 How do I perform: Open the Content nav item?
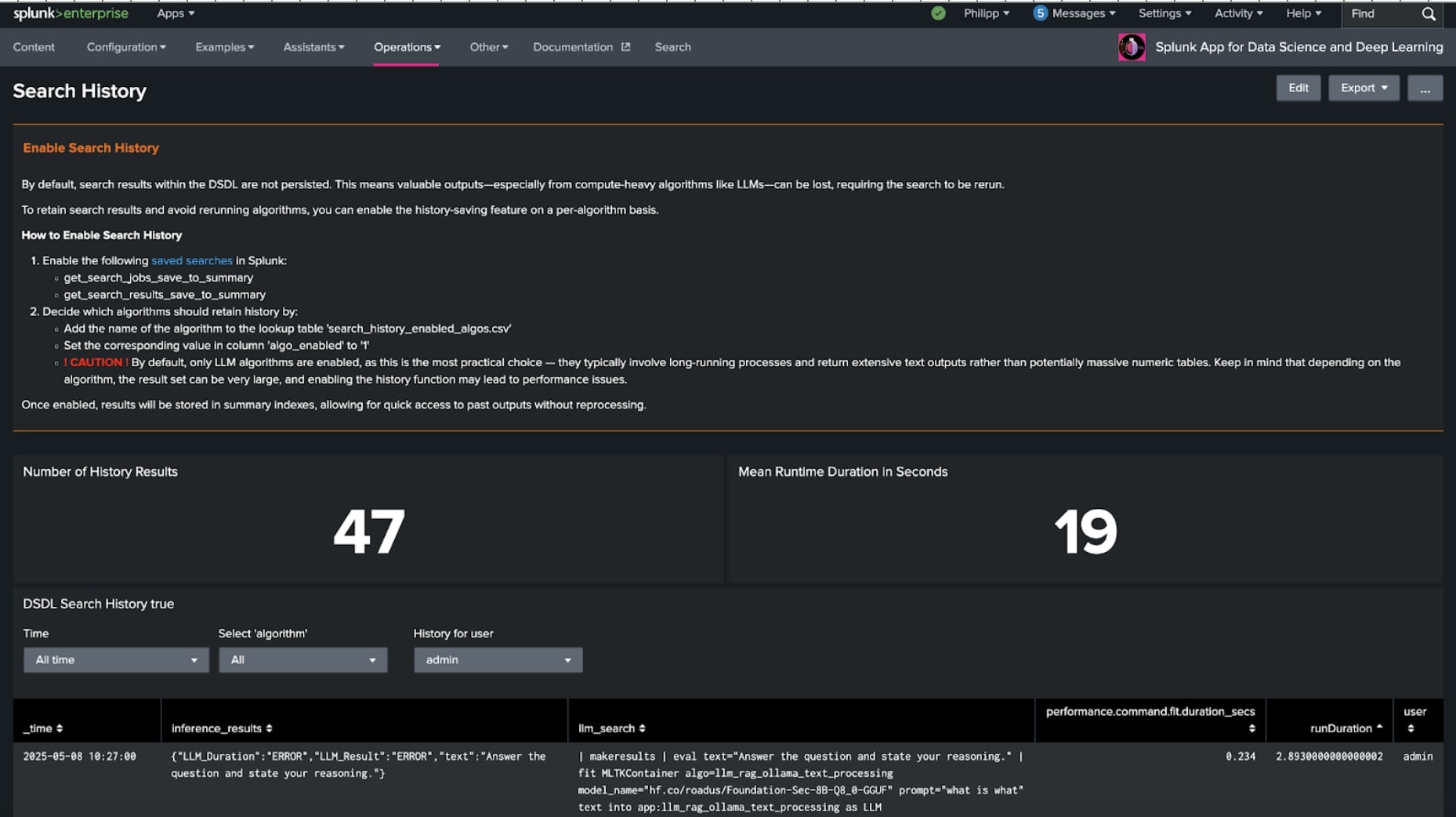click(x=34, y=47)
